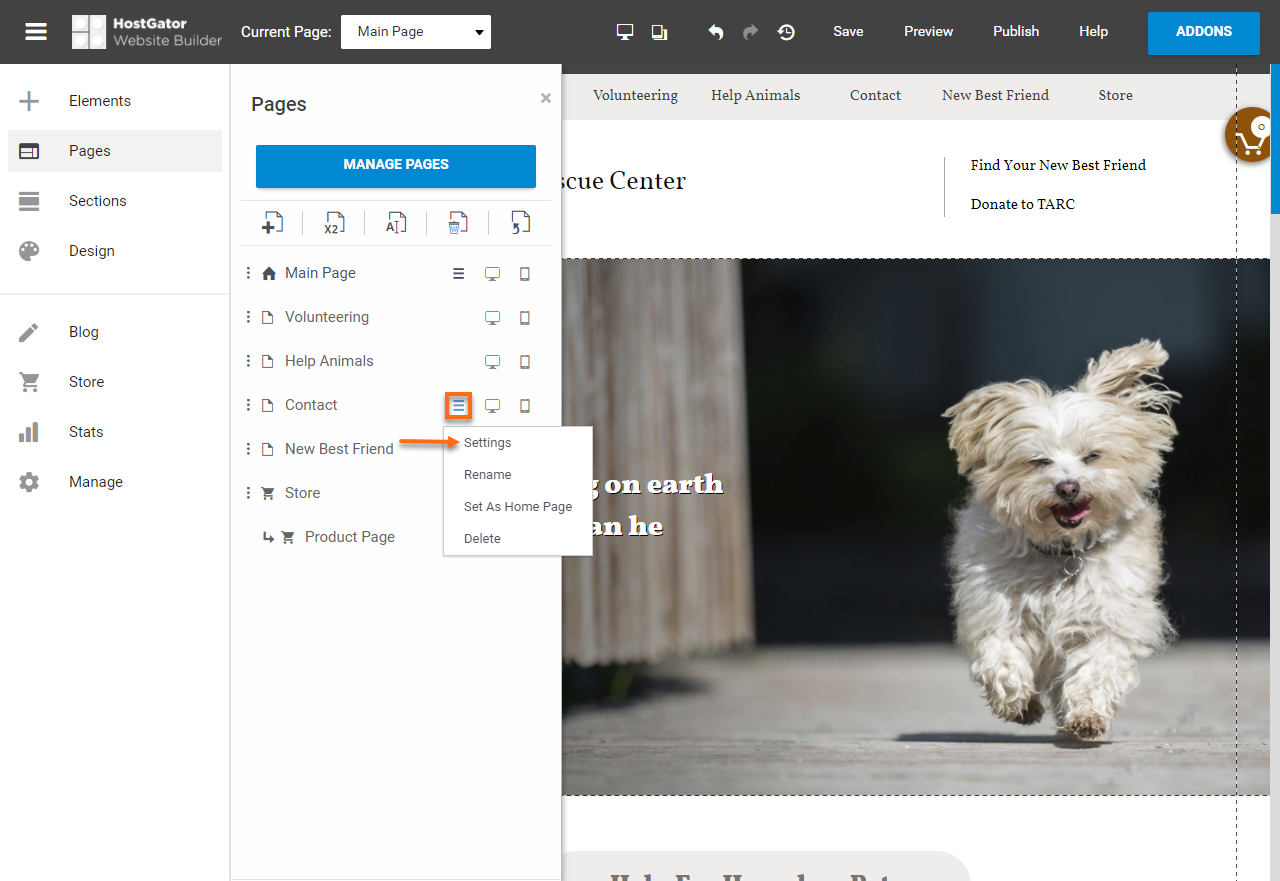Open the Current Page dropdown
Screen dimensions: 1280x881
pos(416,32)
